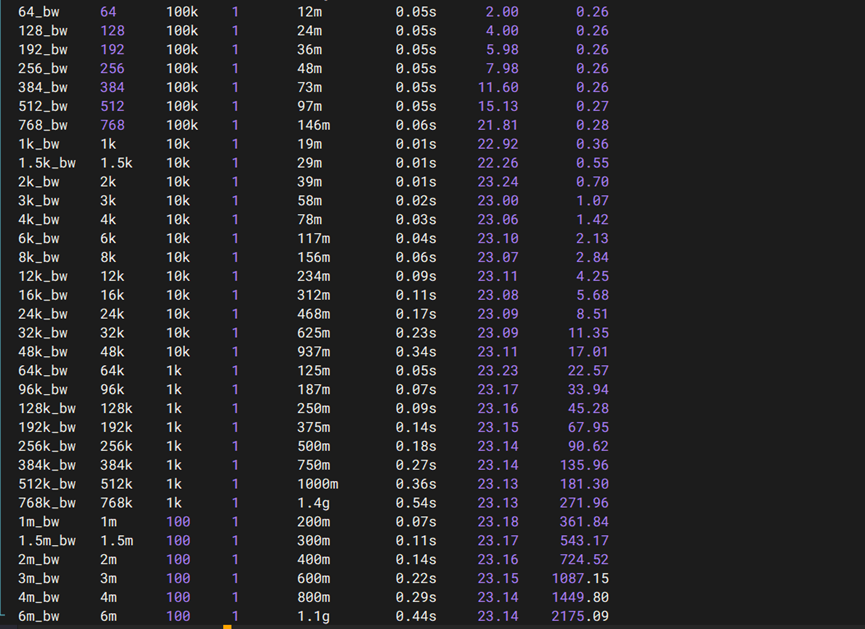Select the 15.13 bandwidth value
Image resolution: width=865 pixels, height=629 pixels.
coord(498,106)
